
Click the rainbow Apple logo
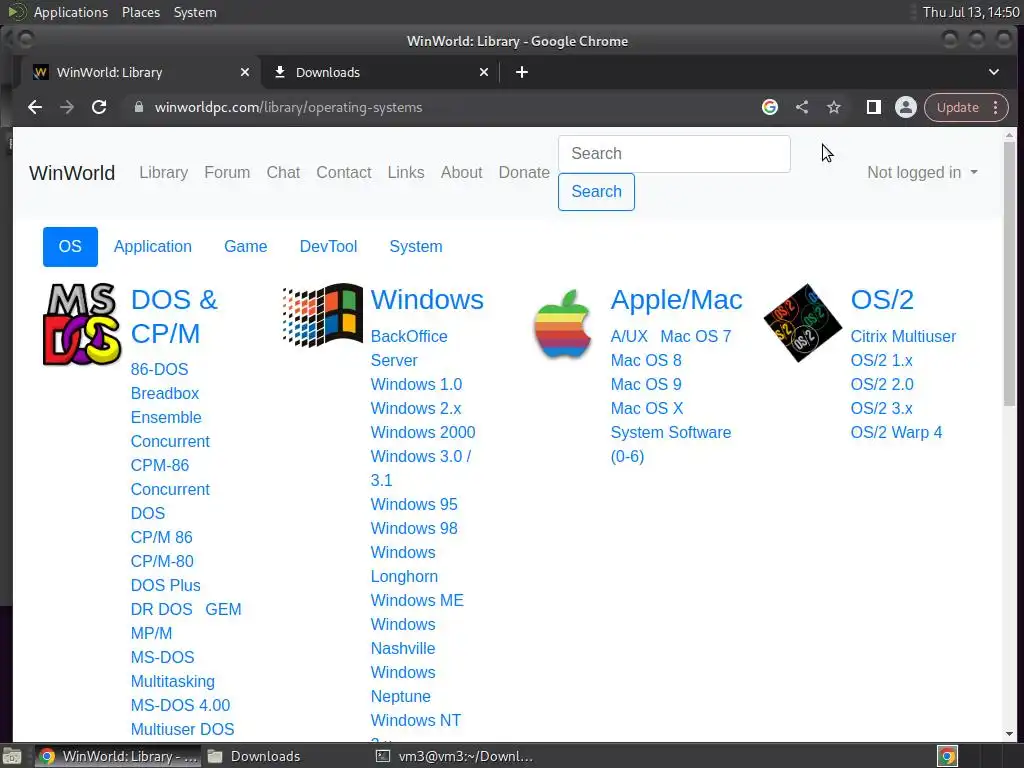(562, 324)
